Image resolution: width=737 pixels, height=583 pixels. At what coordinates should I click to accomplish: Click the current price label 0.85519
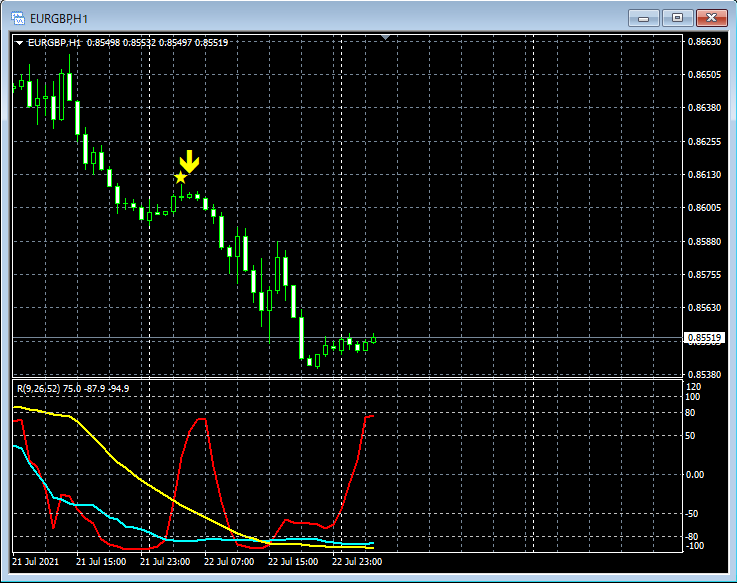(704, 338)
